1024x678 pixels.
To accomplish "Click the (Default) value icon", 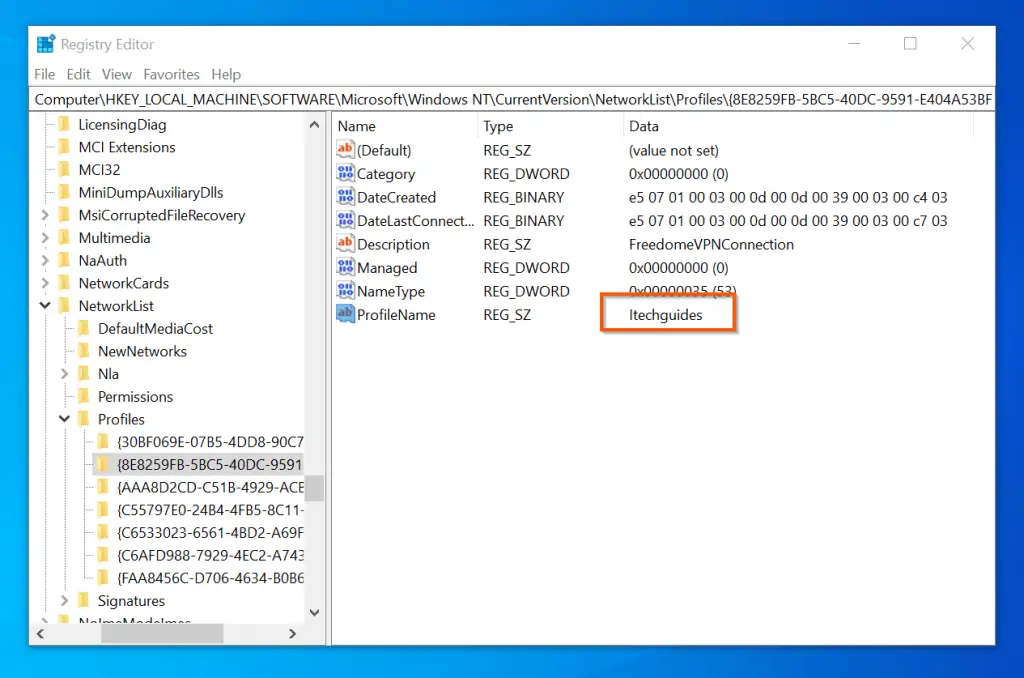I will click(x=346, y=151).
